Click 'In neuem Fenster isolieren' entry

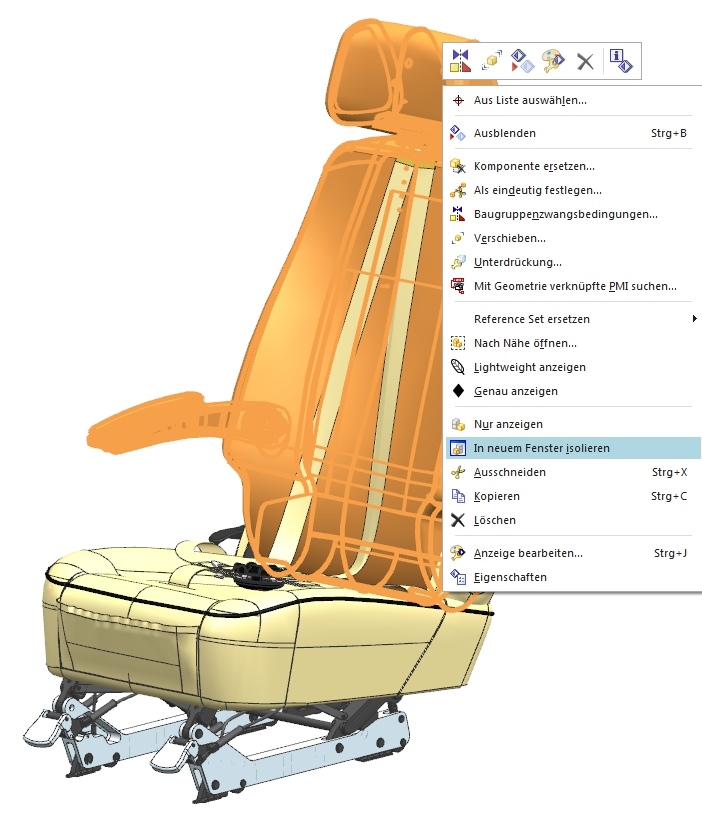tap(573, 448)
